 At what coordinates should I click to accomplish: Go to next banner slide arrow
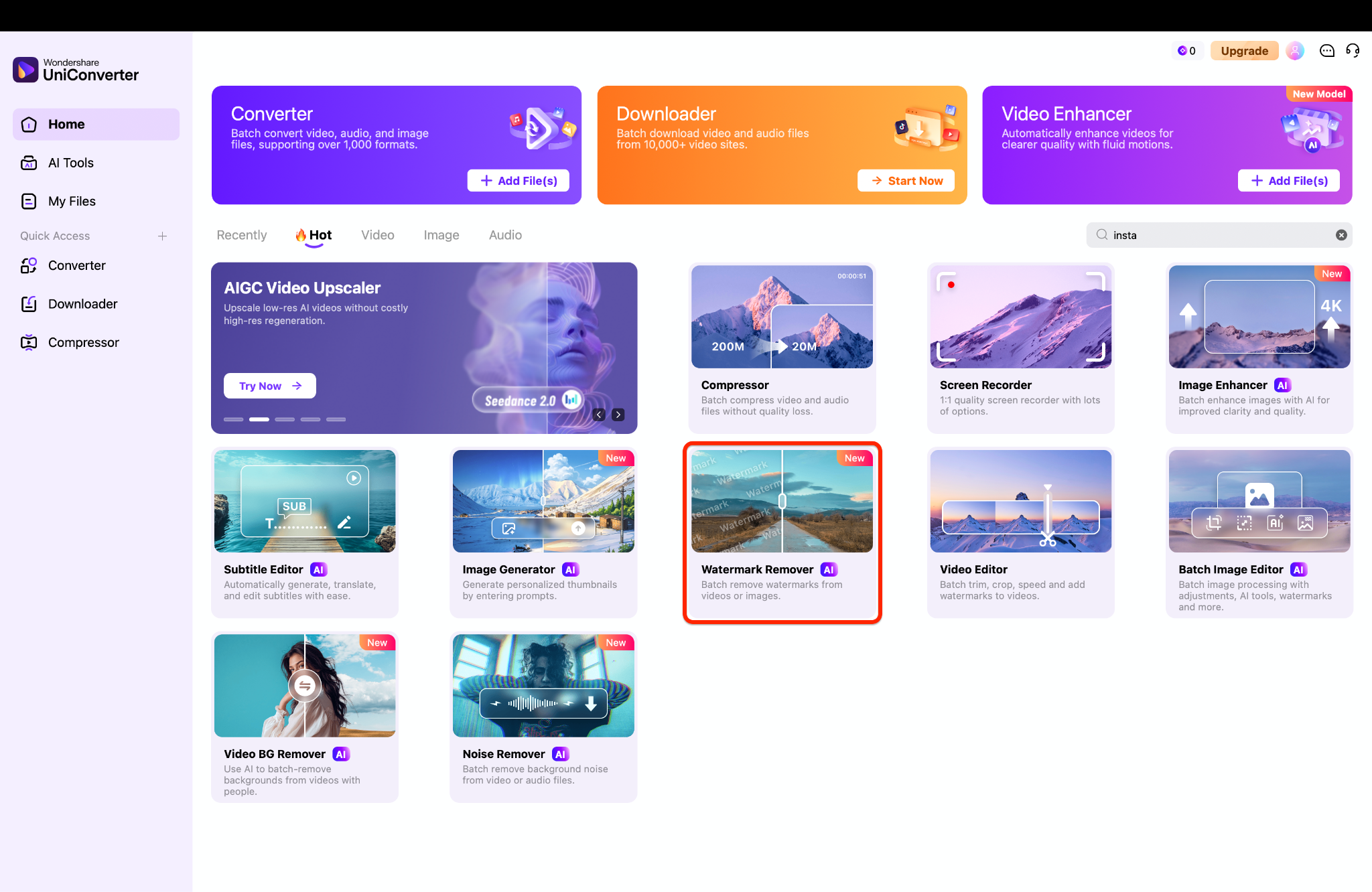tap(618, 415)
